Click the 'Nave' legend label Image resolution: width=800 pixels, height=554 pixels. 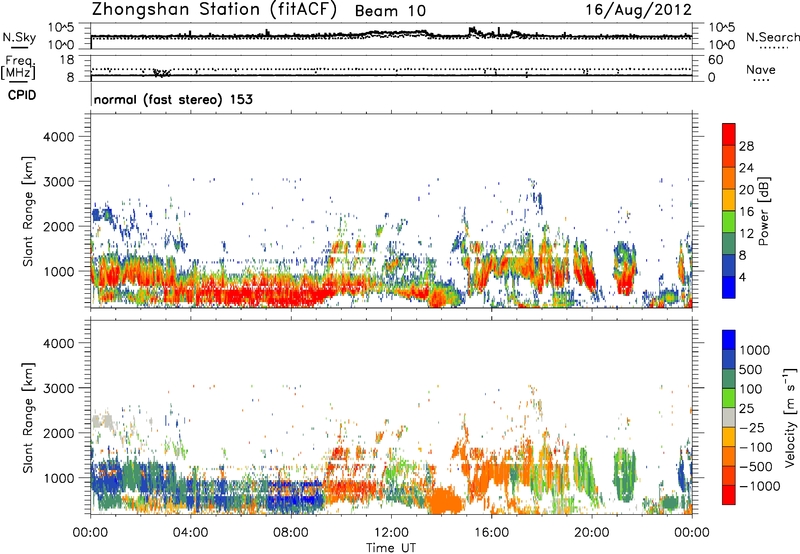[761, 70]
